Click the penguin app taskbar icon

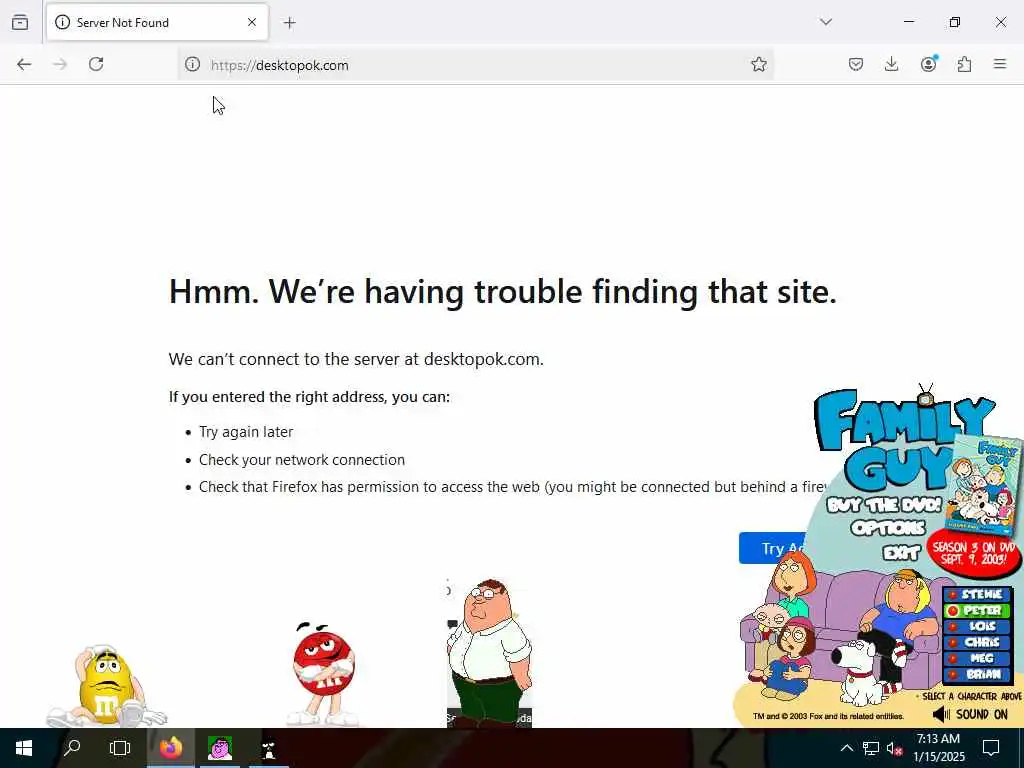coord(268,748)
